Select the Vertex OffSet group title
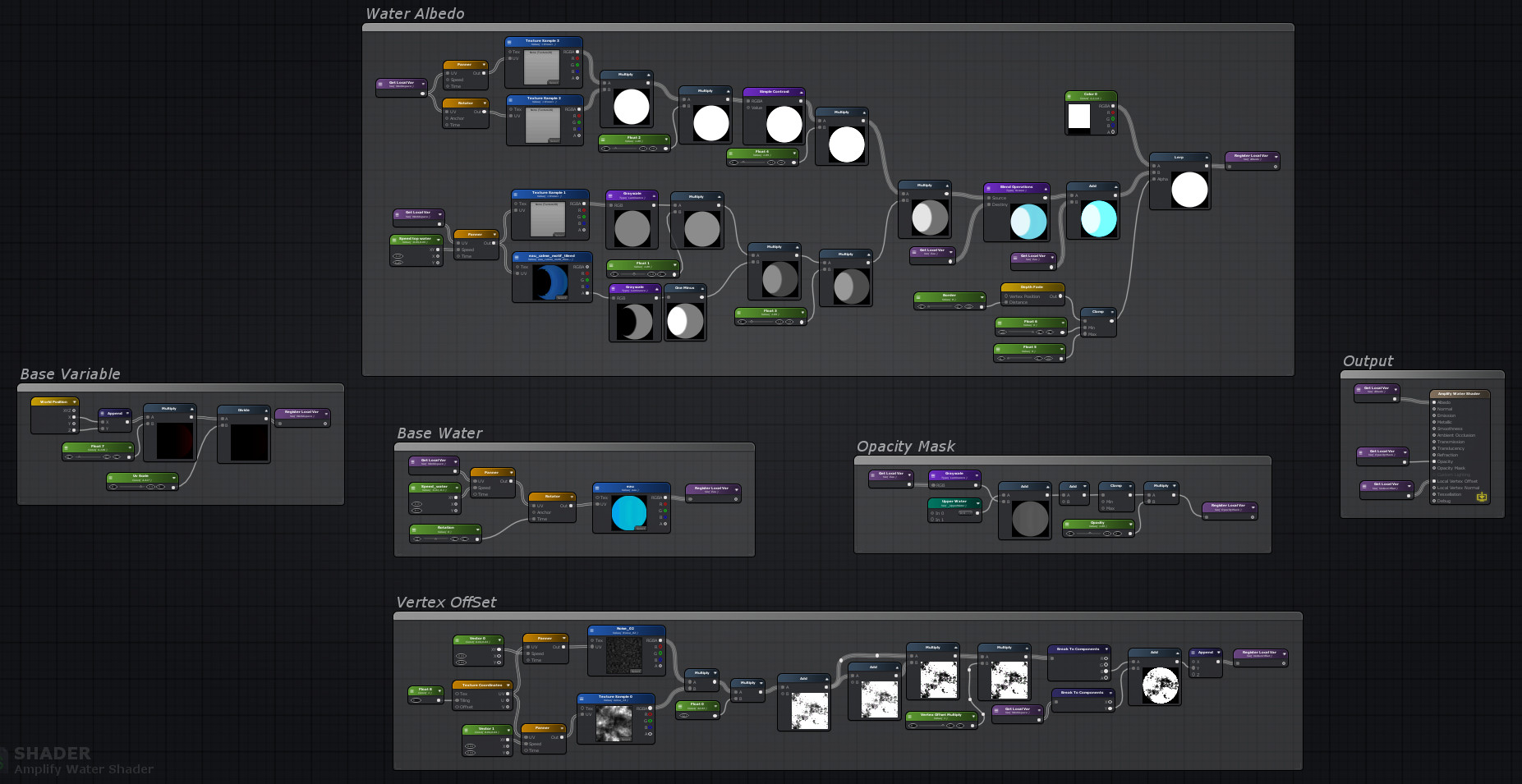Image resolution: width=1522 pixels, height=784 pixels. (x=446, y=603)
